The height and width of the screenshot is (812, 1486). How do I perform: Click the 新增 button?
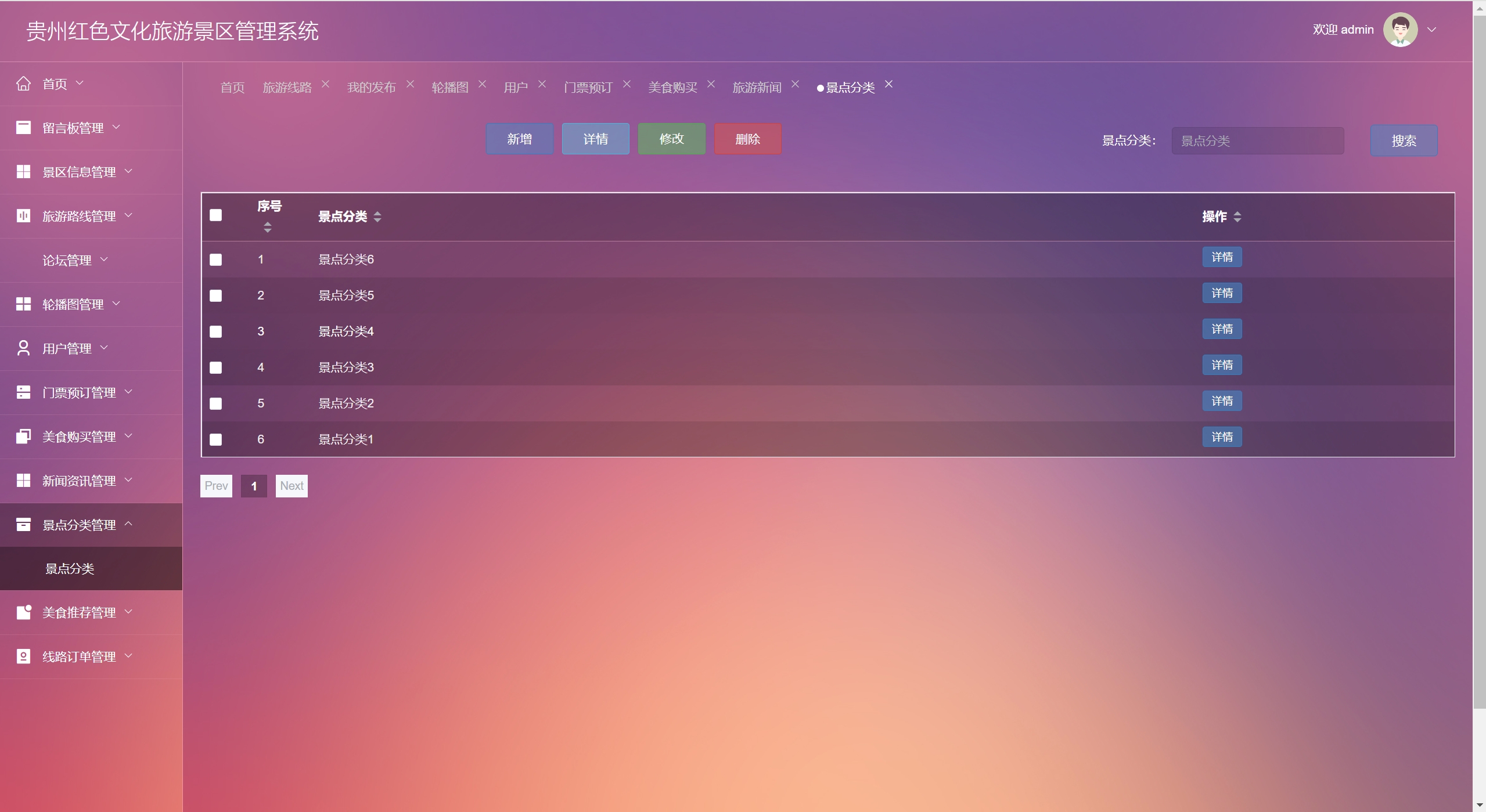click(x=519, y=139)
